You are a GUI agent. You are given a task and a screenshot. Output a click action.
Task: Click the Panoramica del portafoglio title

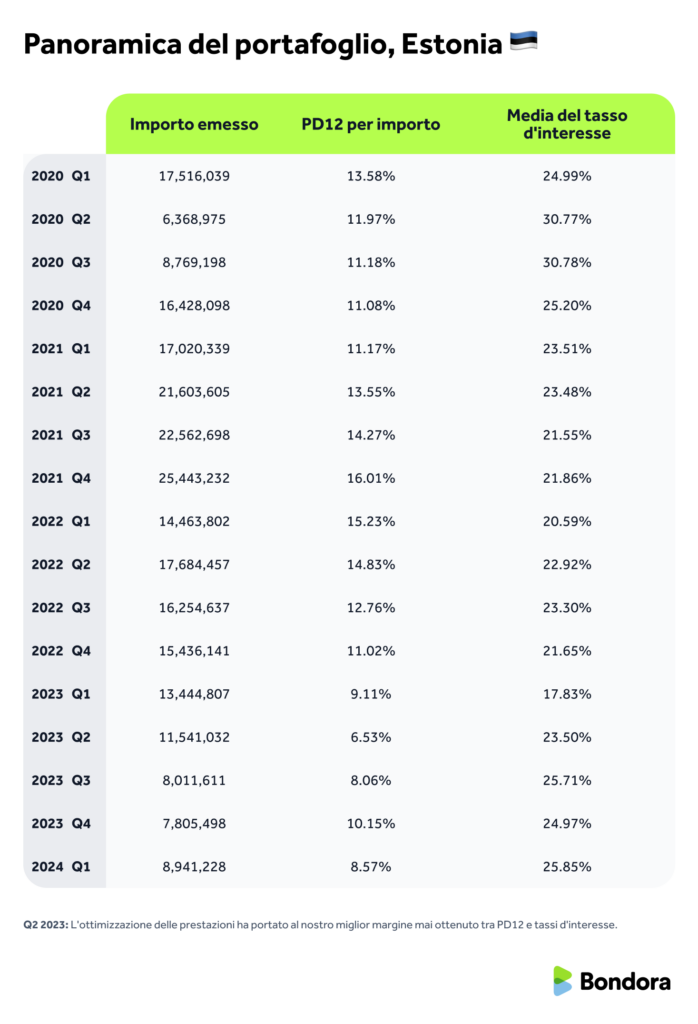click(x=262, y=45)
